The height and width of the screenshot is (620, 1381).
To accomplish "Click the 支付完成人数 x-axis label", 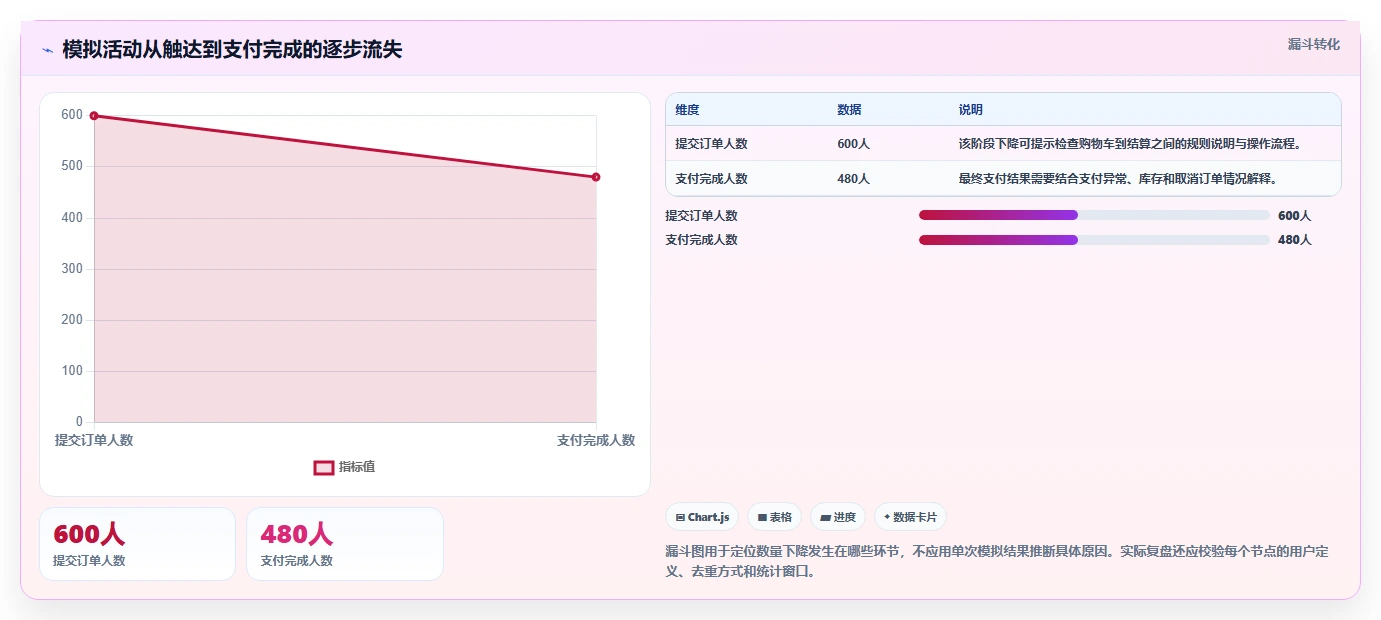I will coord(596,440).
